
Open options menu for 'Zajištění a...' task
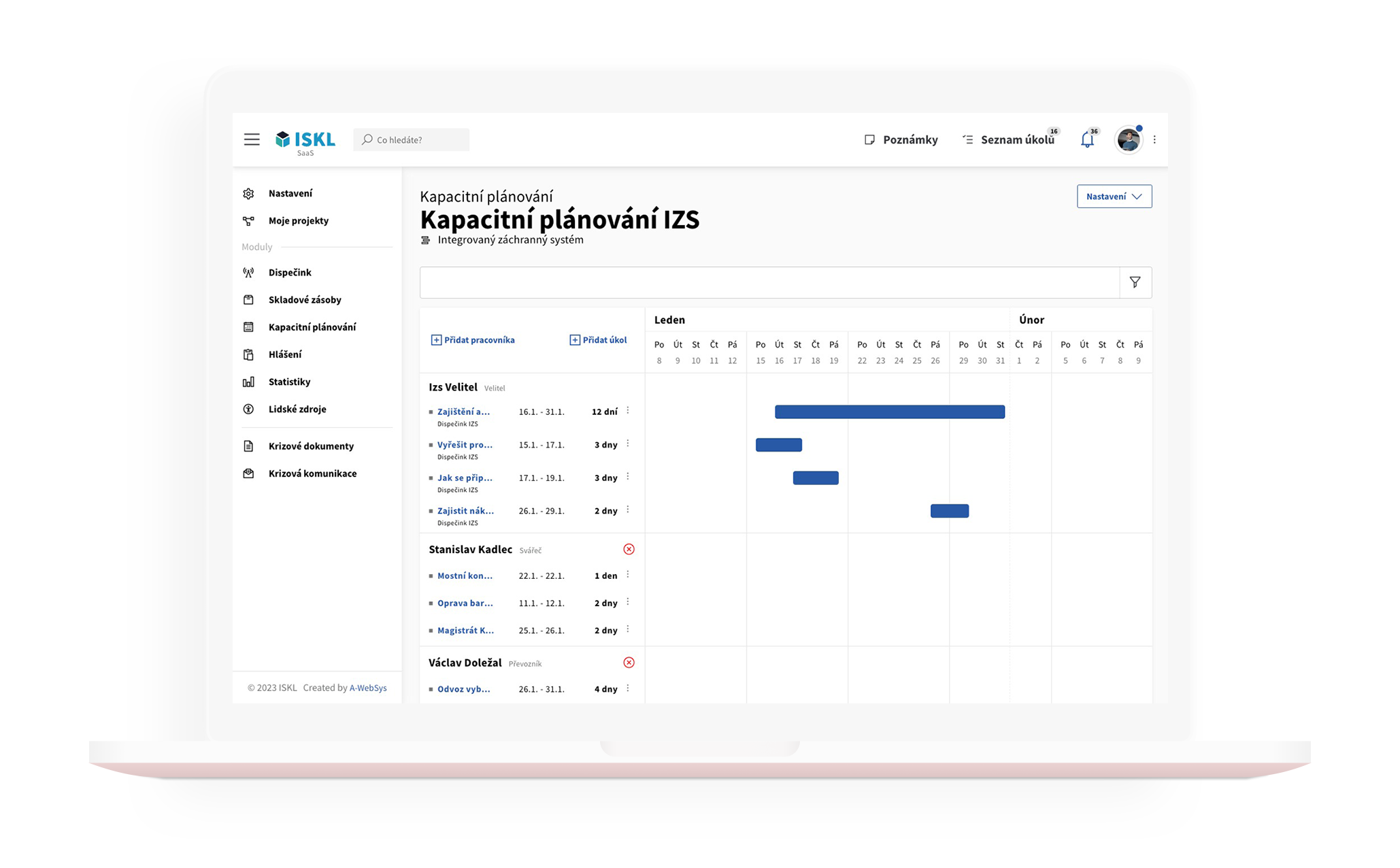point(628,411)
